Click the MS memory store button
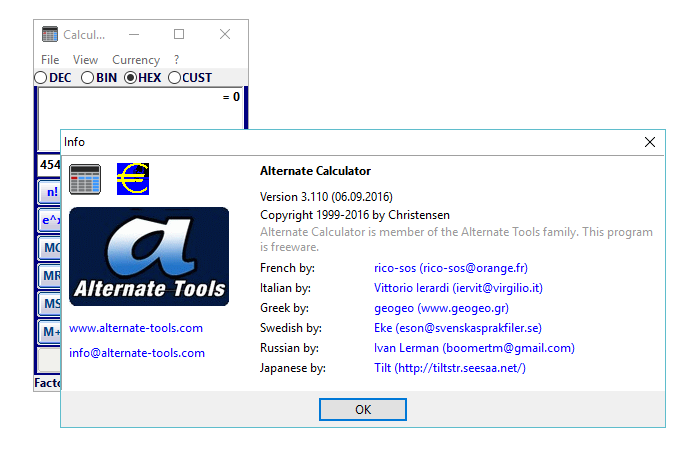This screenshot has height=461, width=694. click(x=50, y=303)
